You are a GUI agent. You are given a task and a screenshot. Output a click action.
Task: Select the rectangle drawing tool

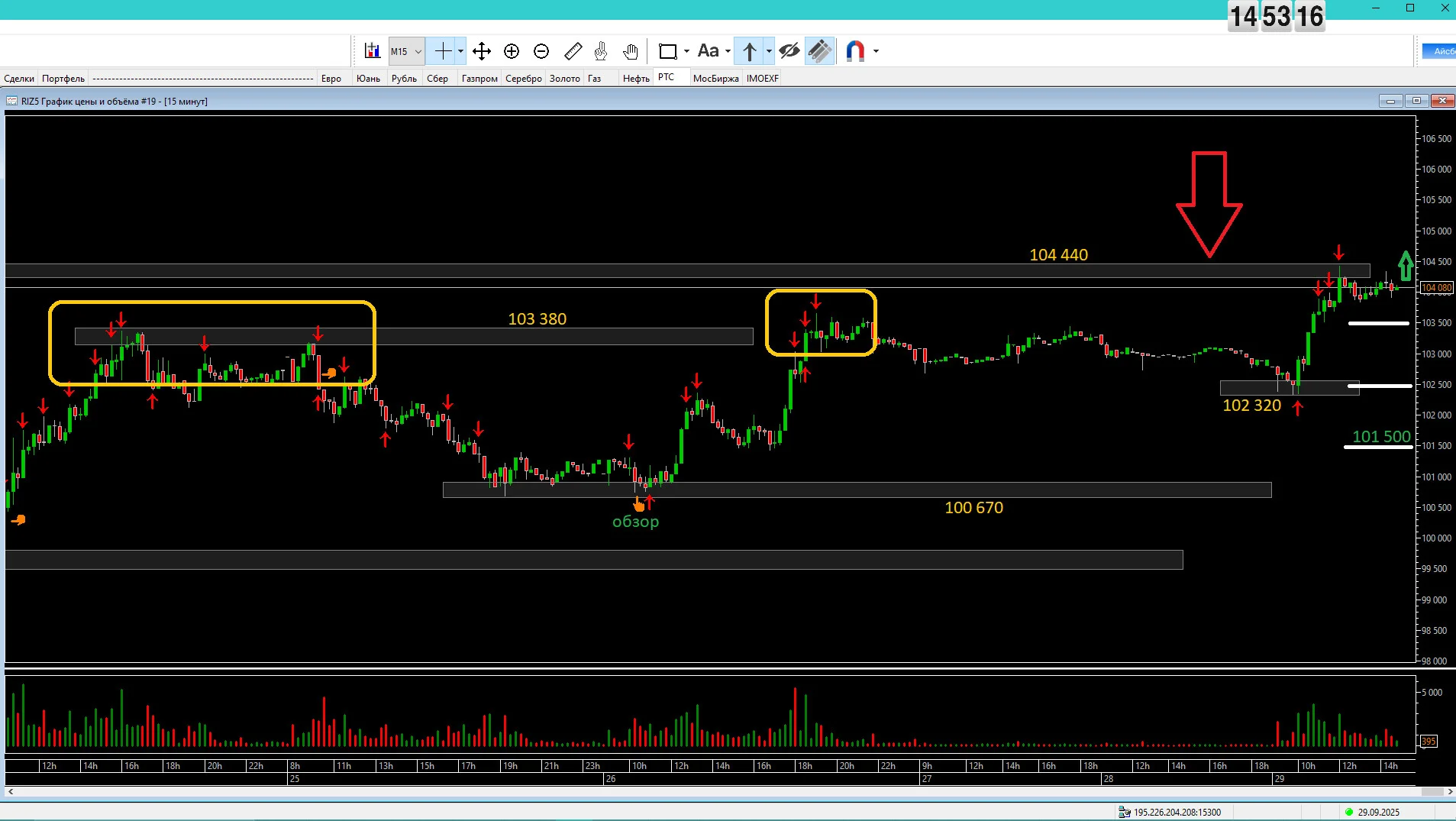[667, 51]
